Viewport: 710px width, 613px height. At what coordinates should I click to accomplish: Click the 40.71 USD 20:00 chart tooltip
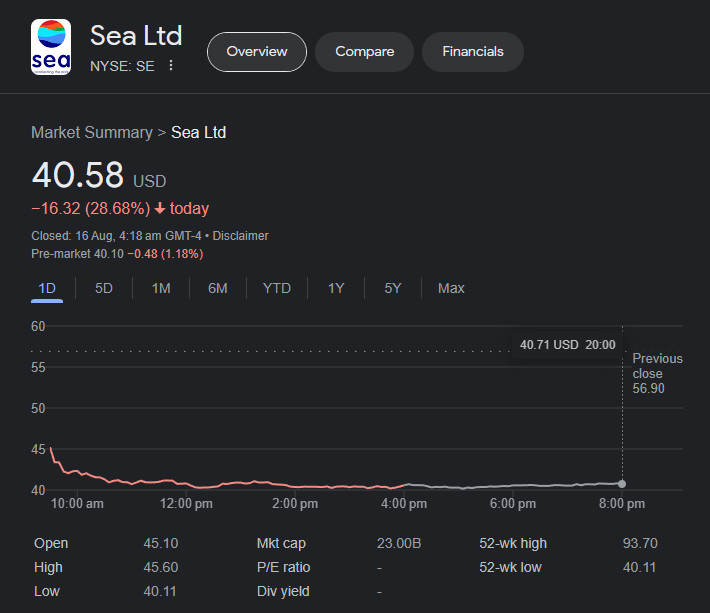tap(567, 345)
